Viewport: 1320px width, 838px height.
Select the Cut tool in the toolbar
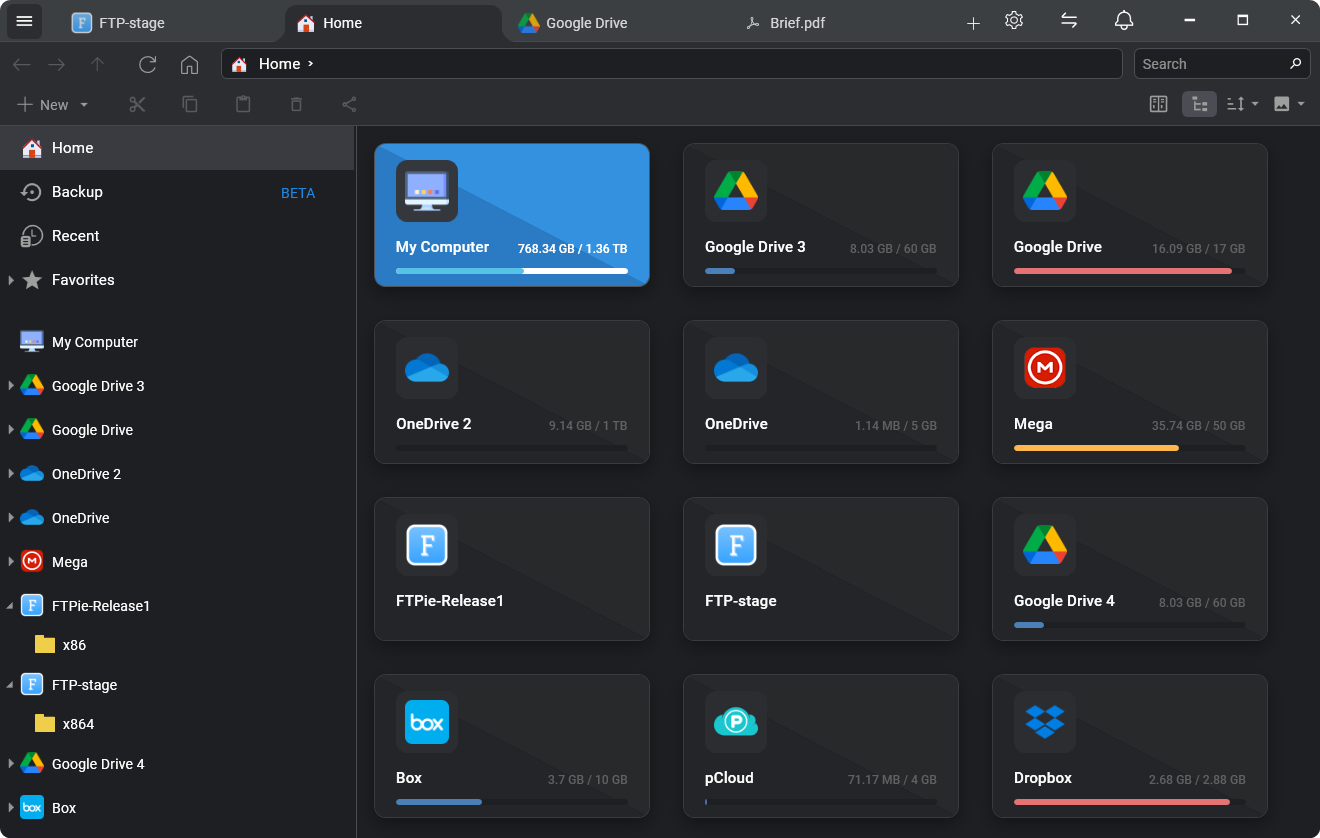[137, 104]
